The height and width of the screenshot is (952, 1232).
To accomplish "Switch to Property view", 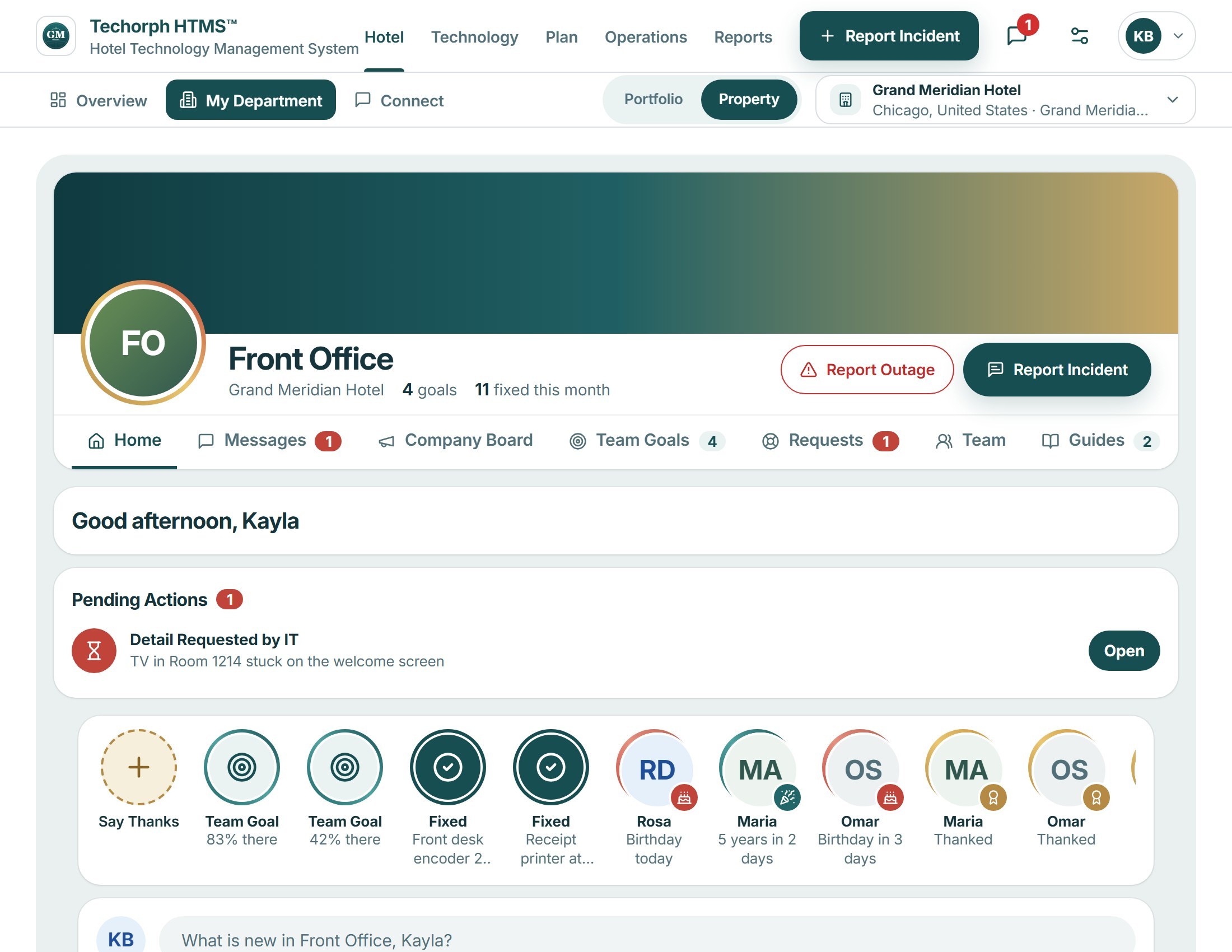I will pyautogui.click(x=749, y=99).
